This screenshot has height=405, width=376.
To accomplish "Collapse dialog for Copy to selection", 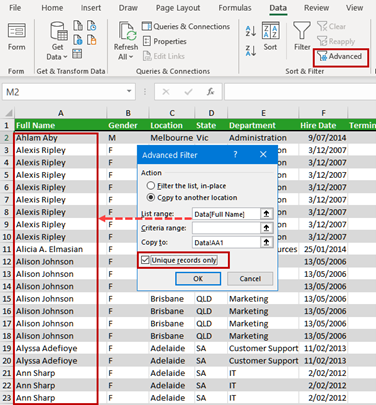I will pos(266,242).
